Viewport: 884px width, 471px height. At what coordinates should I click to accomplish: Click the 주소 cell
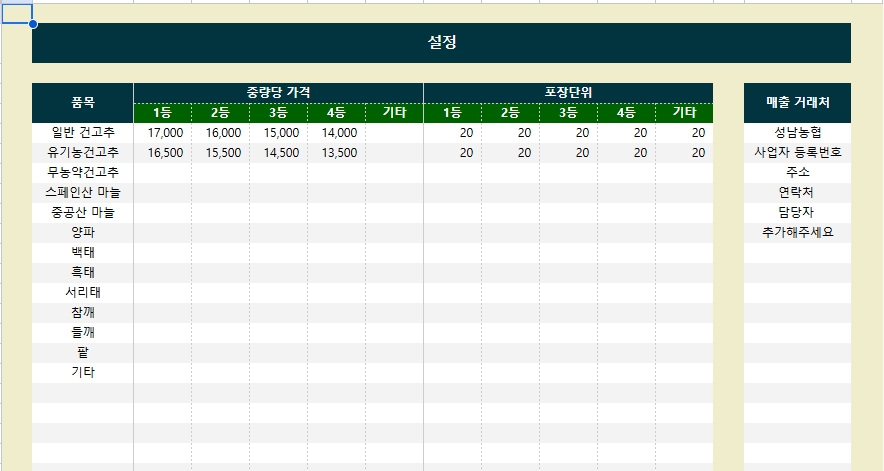pos(797,173)
